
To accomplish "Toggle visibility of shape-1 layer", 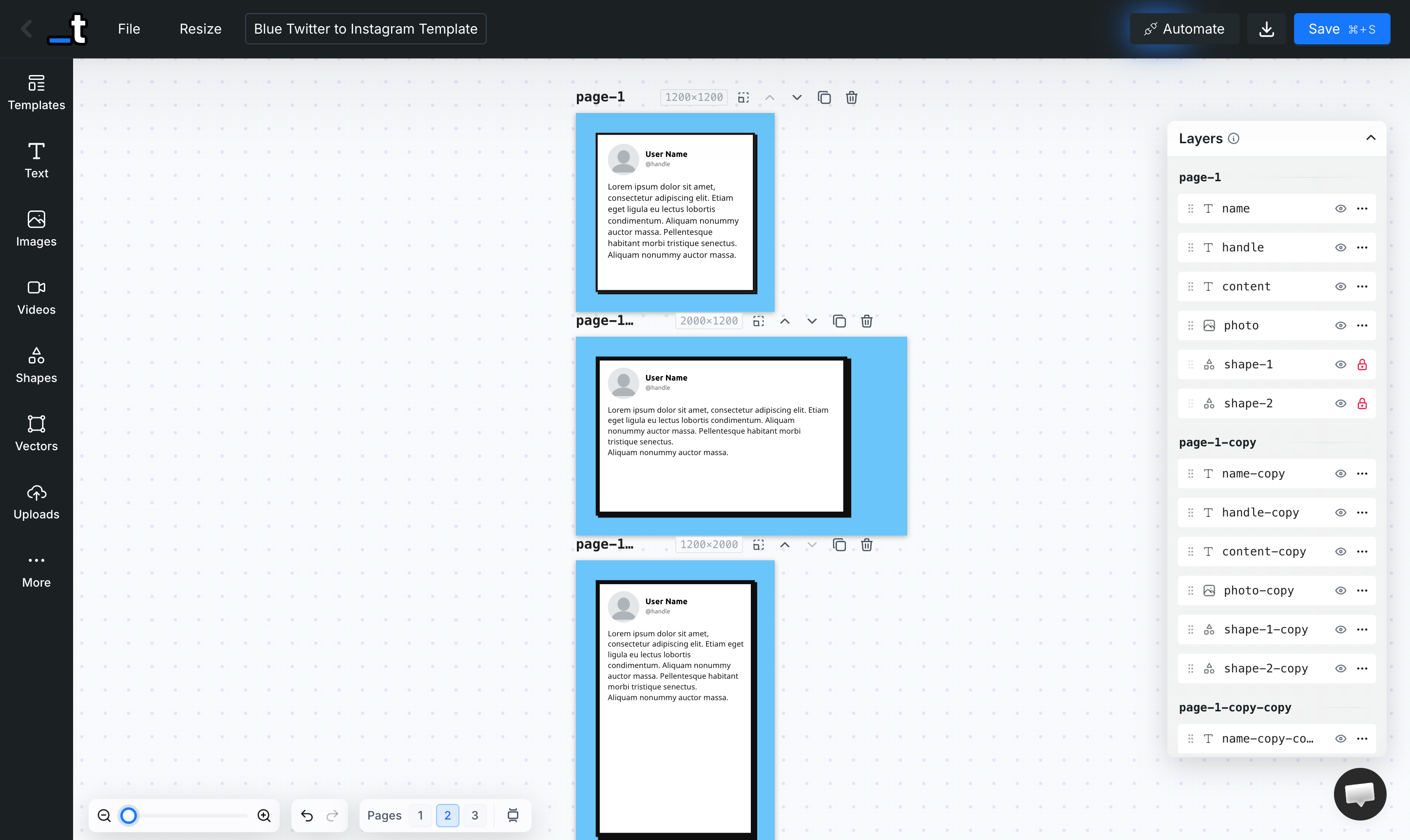I will [x=1340, y=364].
